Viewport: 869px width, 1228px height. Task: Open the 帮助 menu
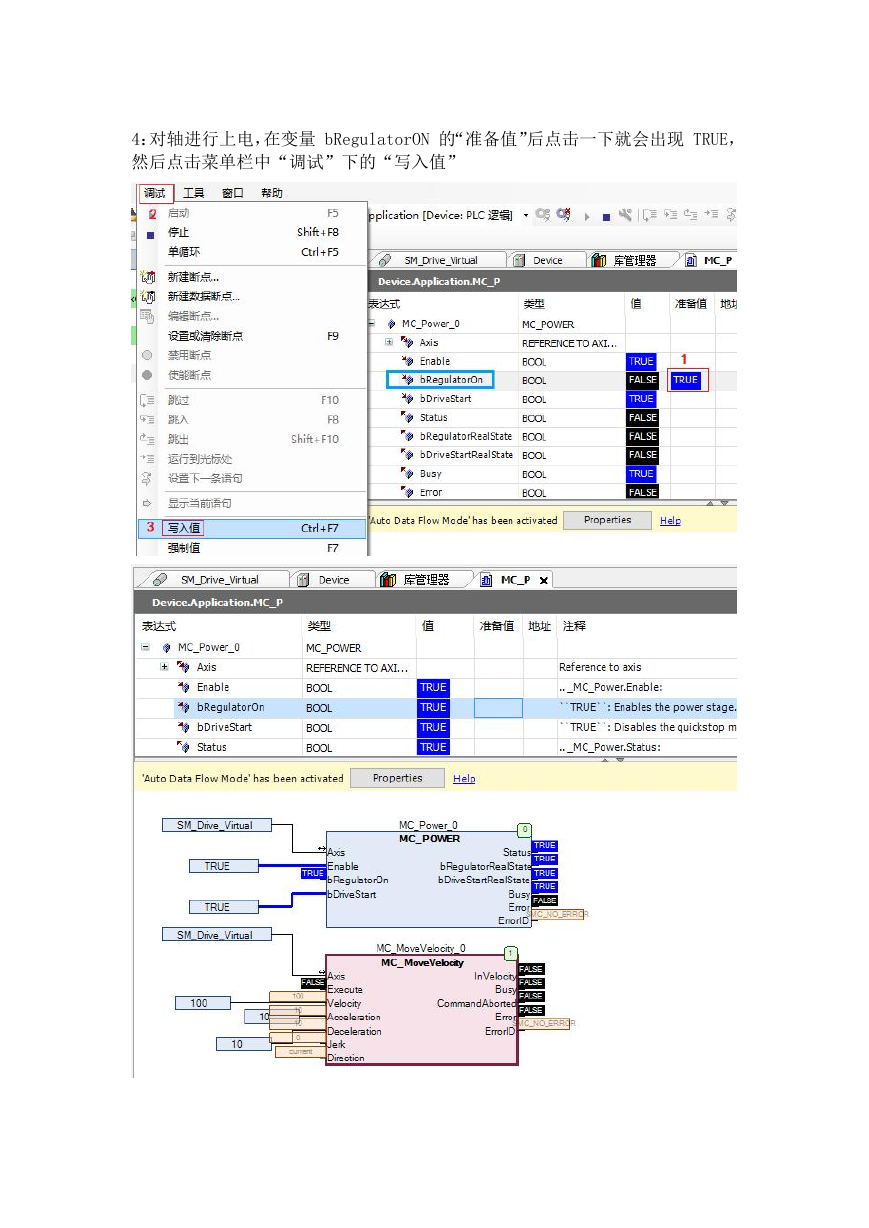(x=271, y=193)
